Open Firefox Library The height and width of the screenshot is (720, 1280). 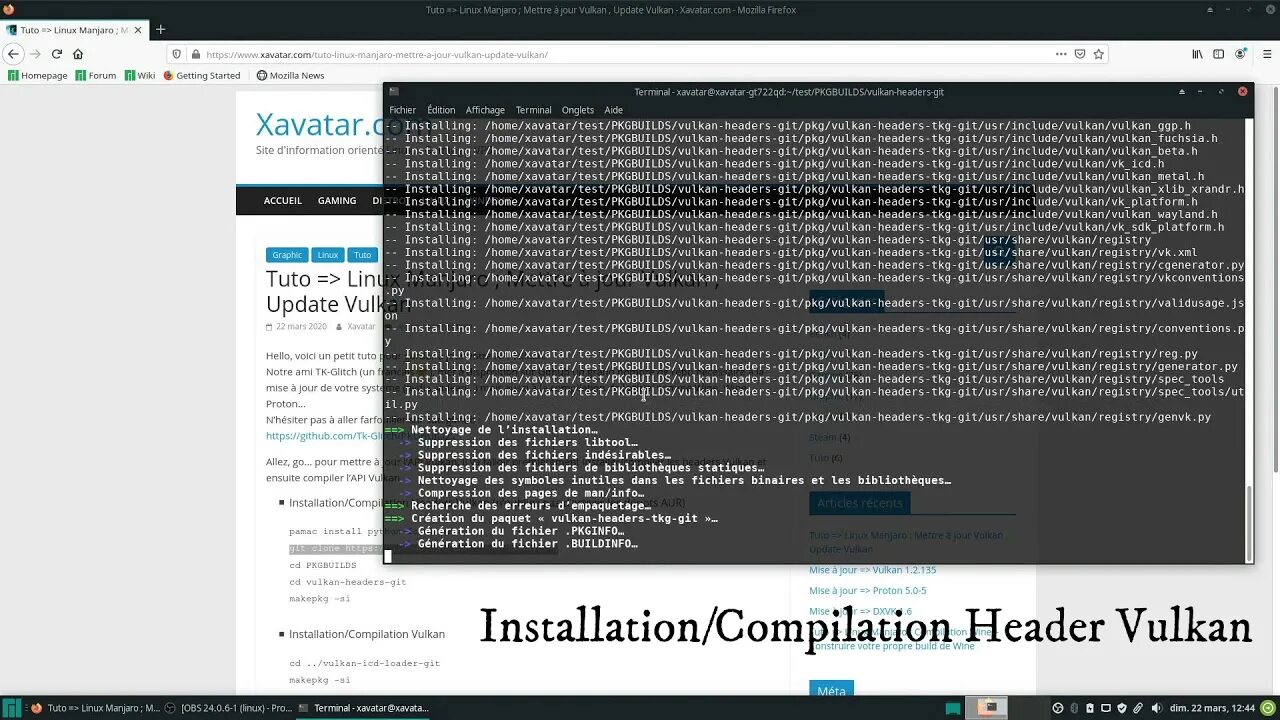(1196, 54)
